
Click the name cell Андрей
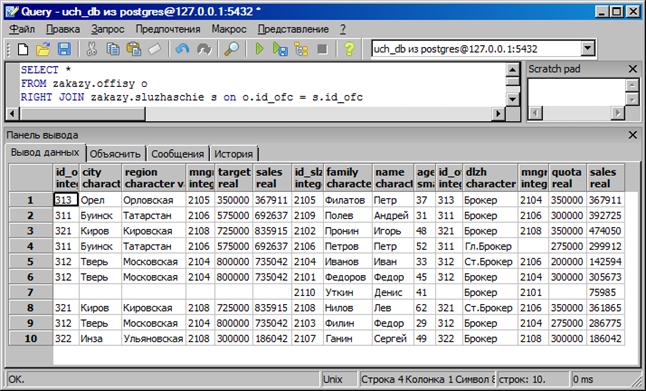pyautogui.click(x=393, y=215)
